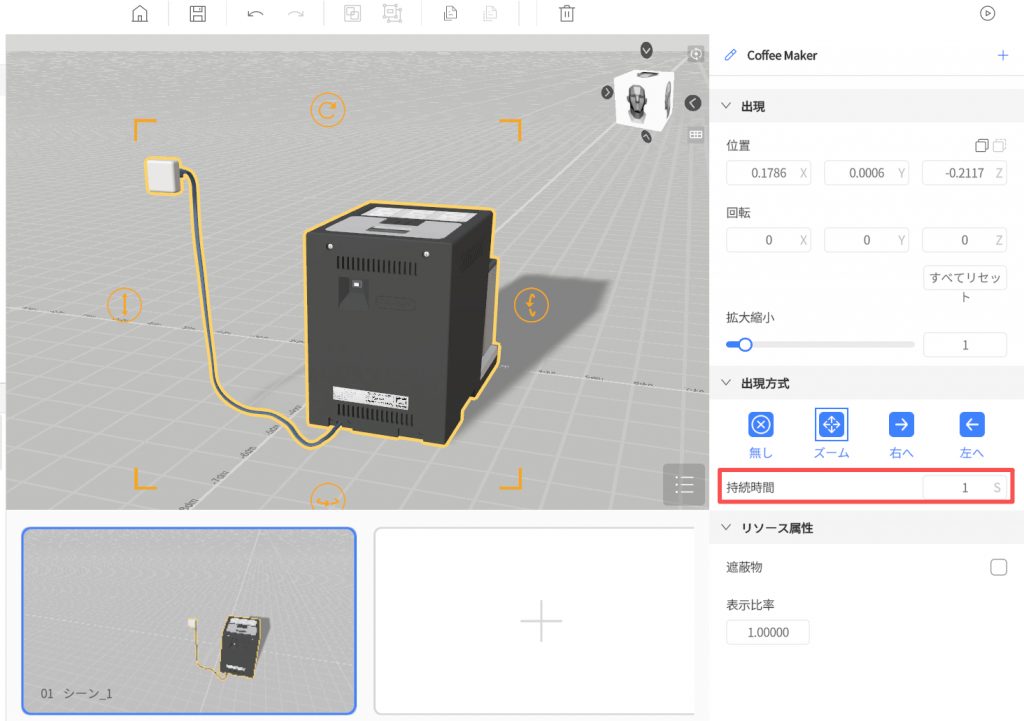1024x721 pixels.
Task: Click the すべてリセット button
Action: [x=964, y=286]
